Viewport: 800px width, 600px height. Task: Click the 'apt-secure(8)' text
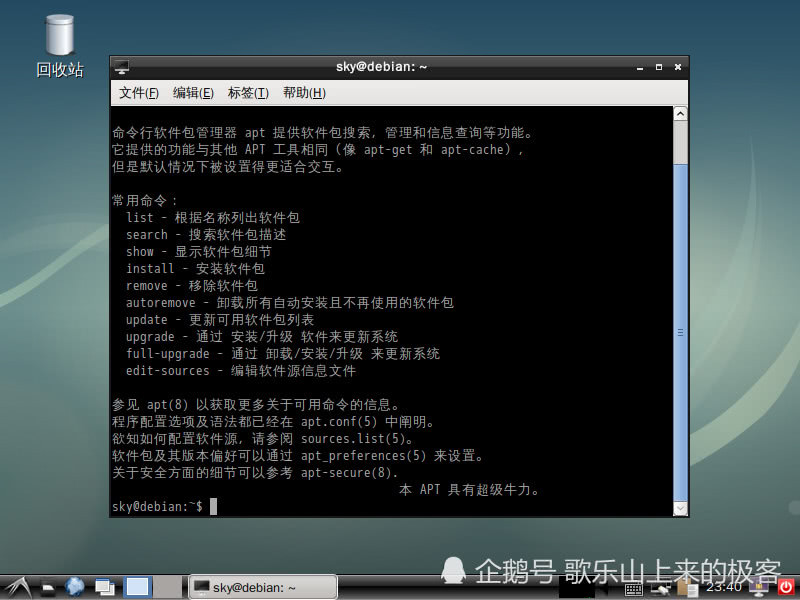pyautogui.click(x=346, y=472)
